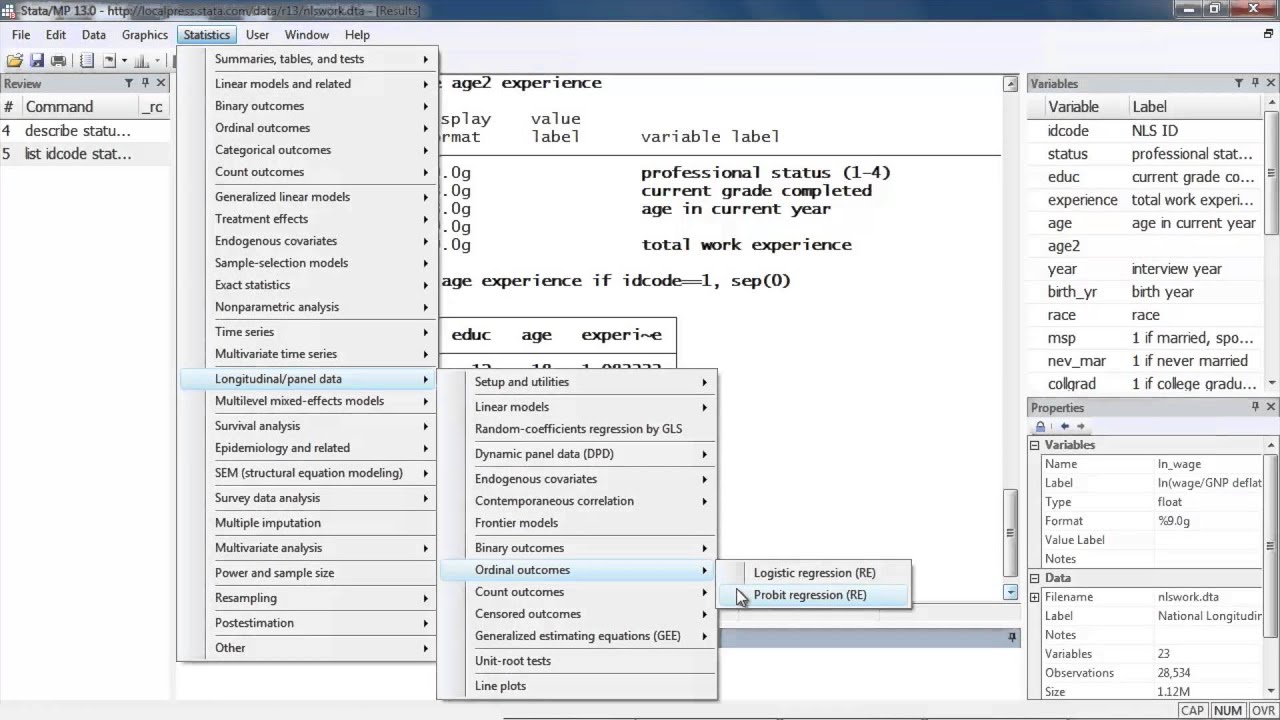This screenshot has height=720, width=1280.
Task: Expand Generalized estimating equations (GEE)
Action: (x=577, y=636)
